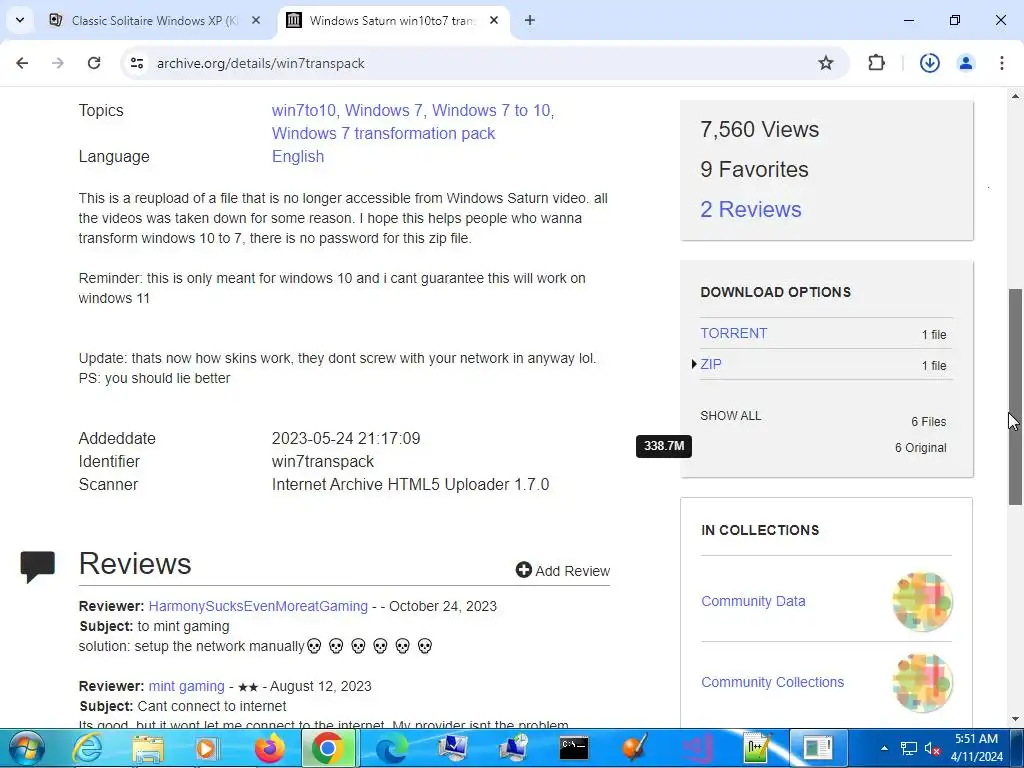Screen dimensions: 1024x768
Task: Close the Windows Saturn tab
Action: point(494,20)
